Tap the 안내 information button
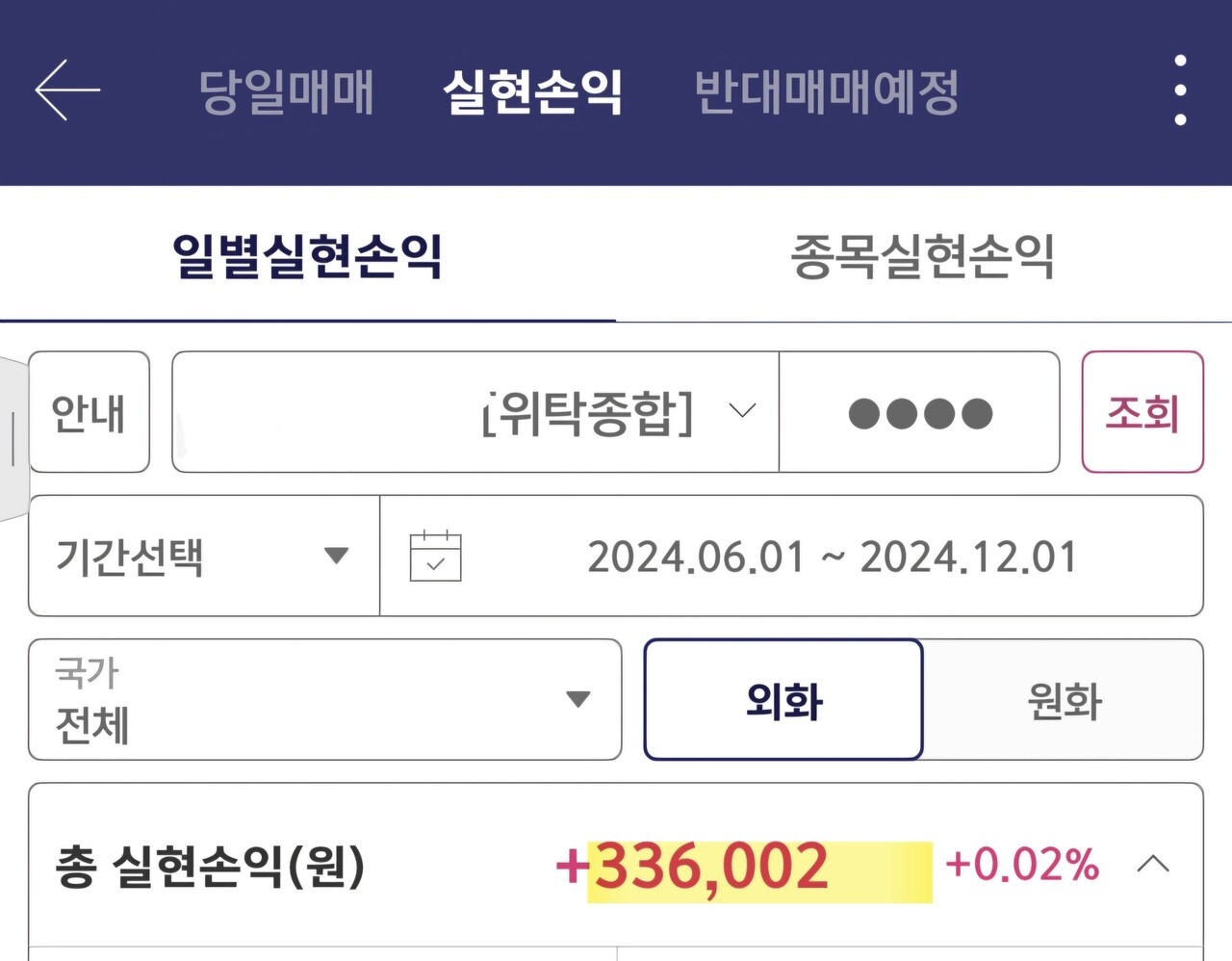The width and height of the screenshot is (1232, 961). coord(89,412)
